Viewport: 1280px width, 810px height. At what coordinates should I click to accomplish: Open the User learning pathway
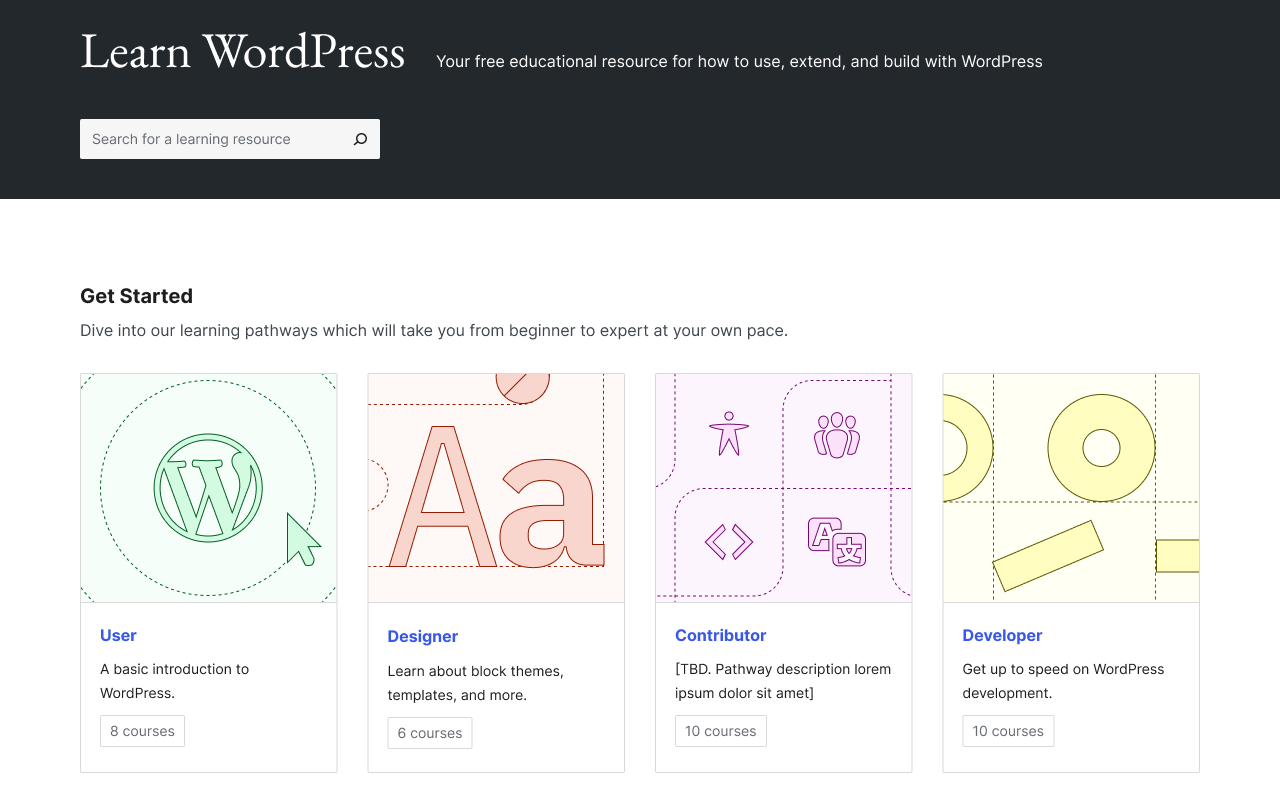(x=118, y=636)
